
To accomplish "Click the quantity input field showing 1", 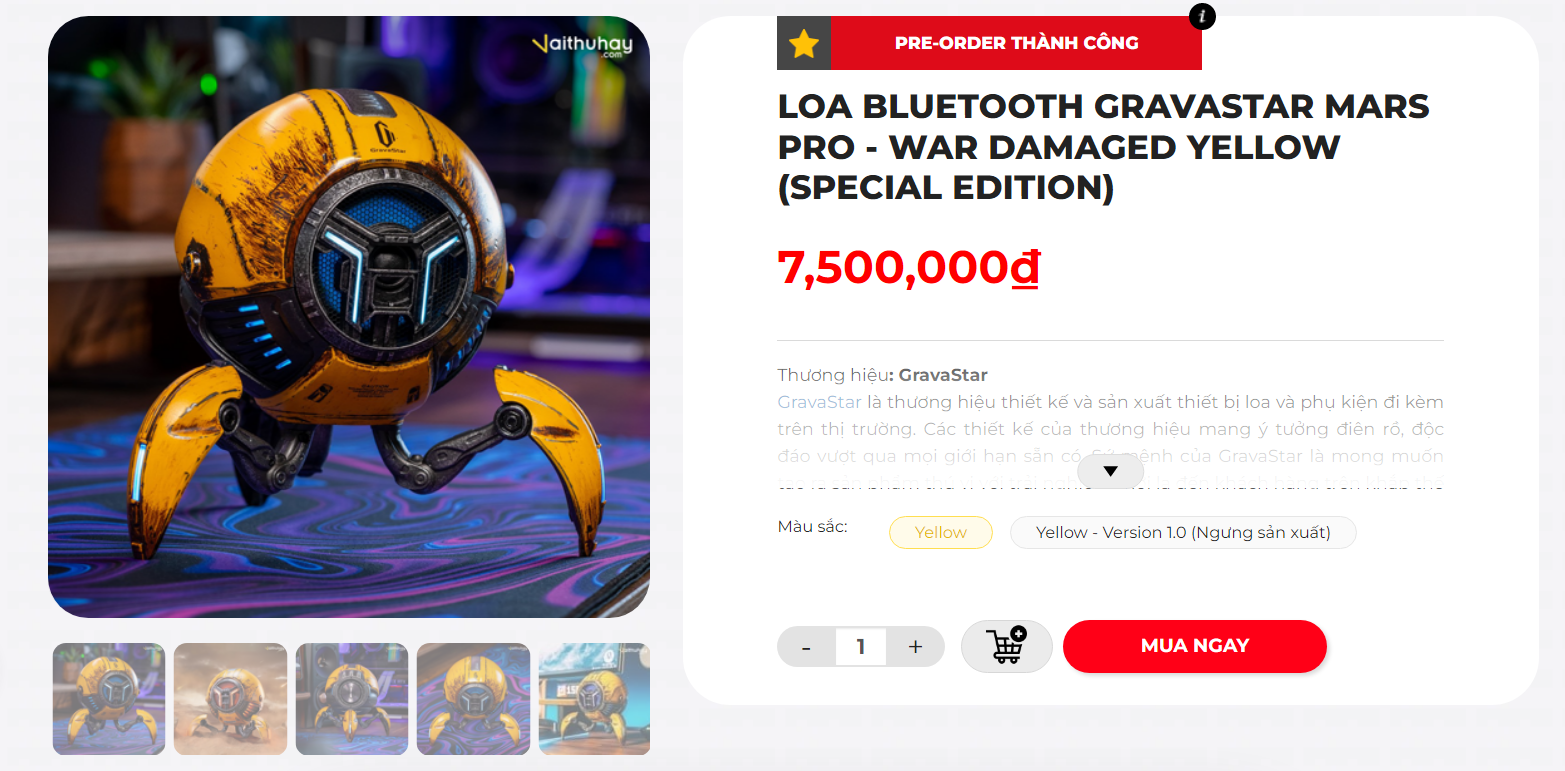I will [861, 647].
